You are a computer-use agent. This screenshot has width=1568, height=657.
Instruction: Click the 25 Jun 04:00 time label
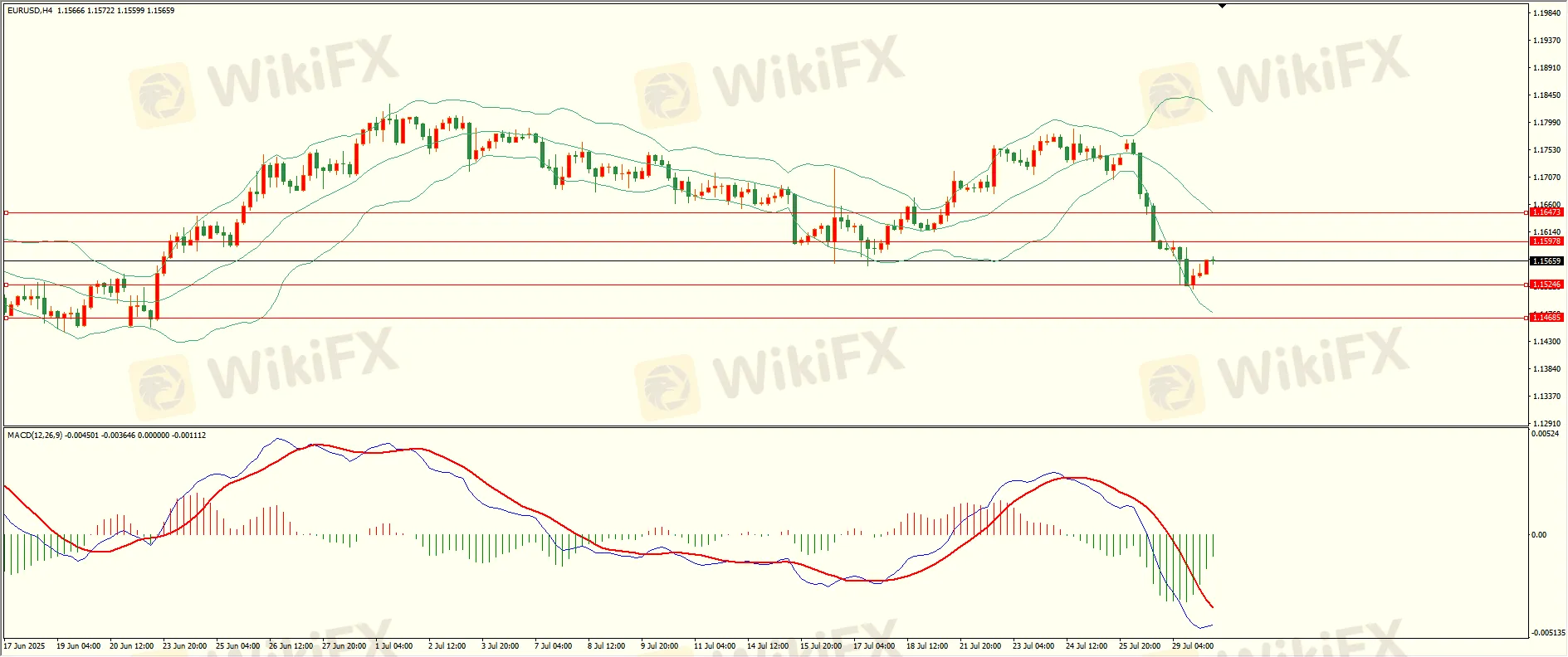tap(238, 646)
